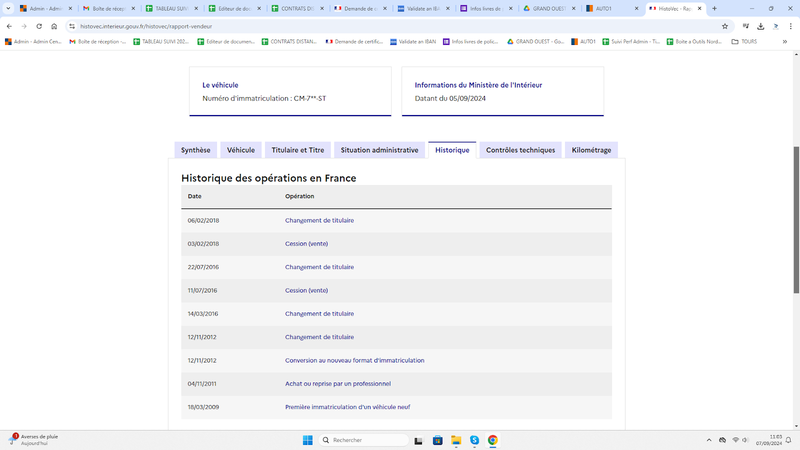Switch to the Gmail Boîte de réception tab
Image resolution: width=800 pixels, height=450 pixels.
click(x=108, y=8)
